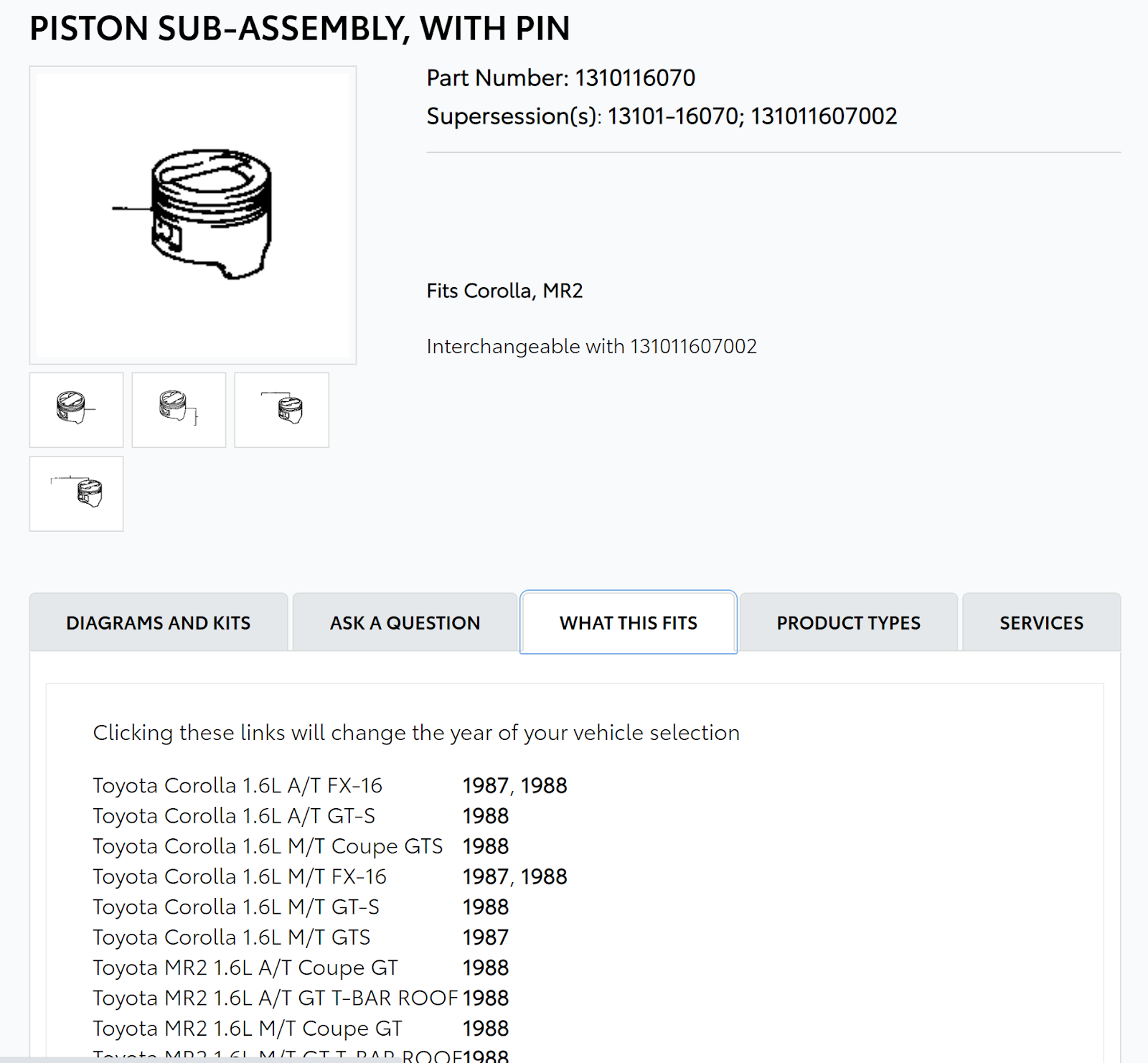1148x1063 pixels.
Task: Click the main piston diagram image
Action: point(193,215)
